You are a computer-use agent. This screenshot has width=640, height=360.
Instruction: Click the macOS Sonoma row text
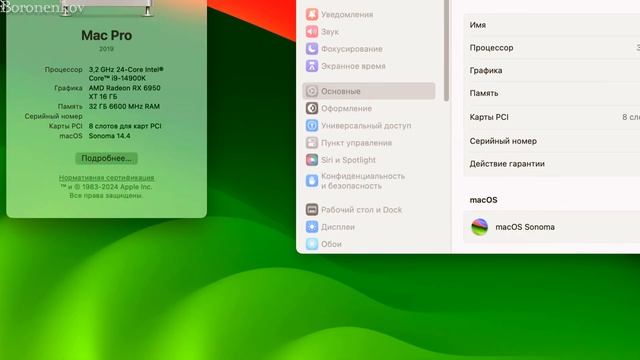[525, 227]
